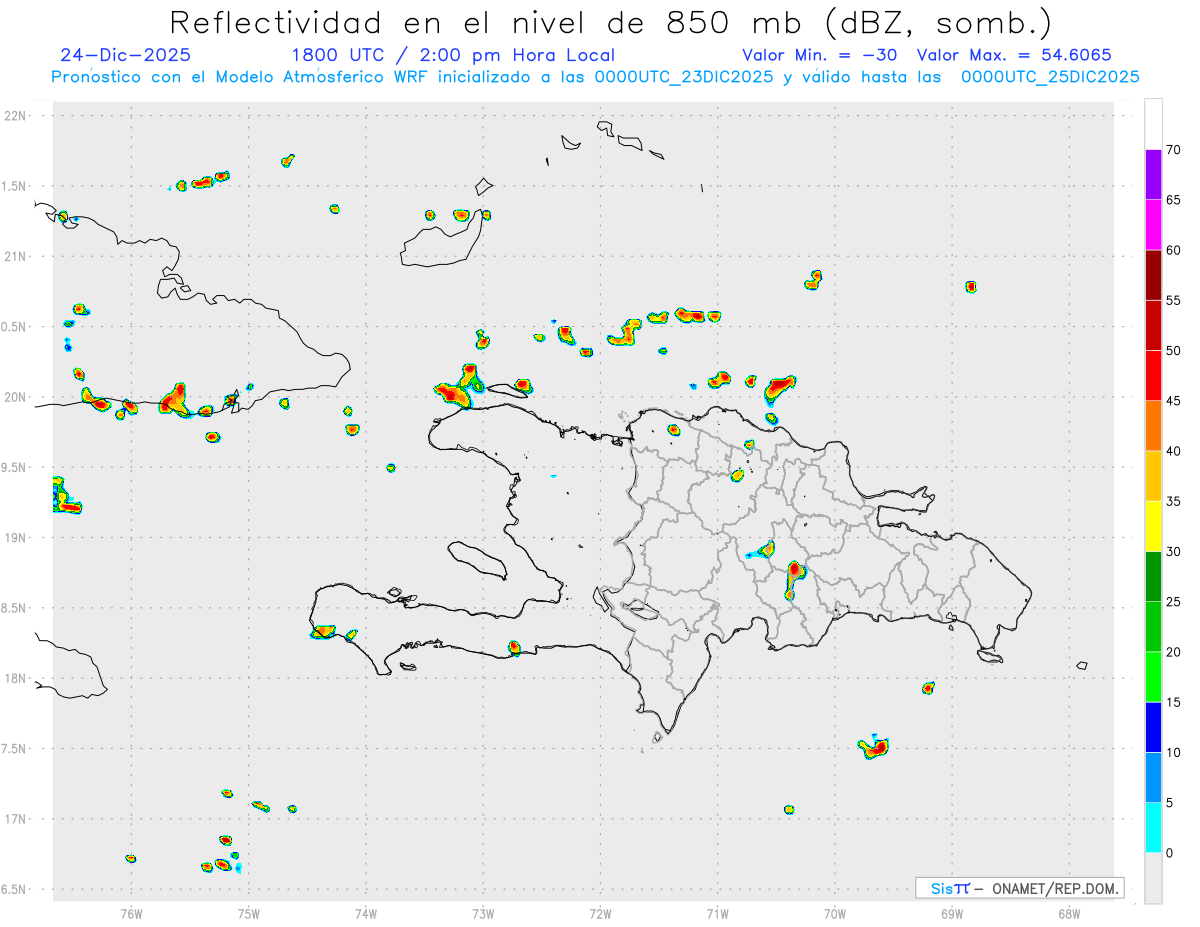The image size is (1200, 927).
Task: Click the "74W" longitude axis label
Action: (x=366, y=913)
